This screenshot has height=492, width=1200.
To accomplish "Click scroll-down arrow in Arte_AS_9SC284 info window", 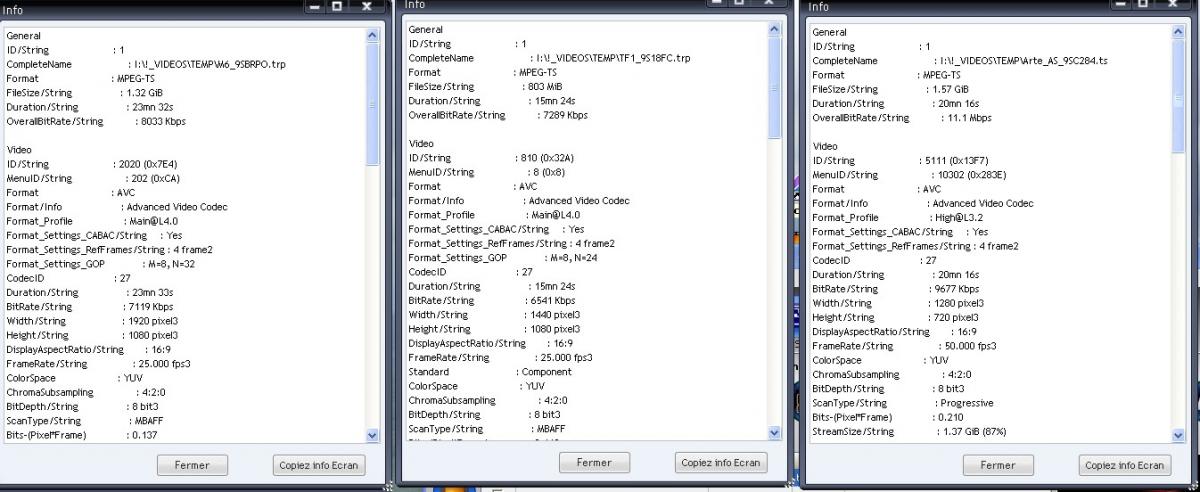I will 1178,435.
